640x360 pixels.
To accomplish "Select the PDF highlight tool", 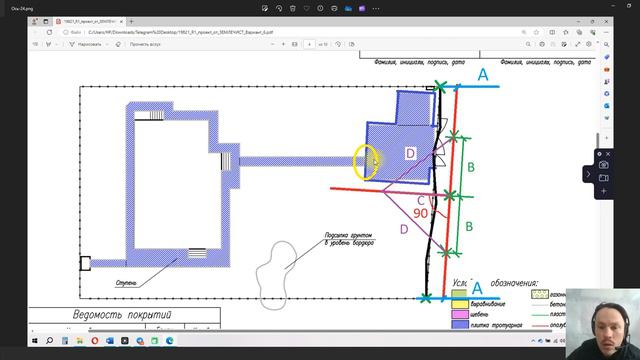I will [x=49, y=44].
